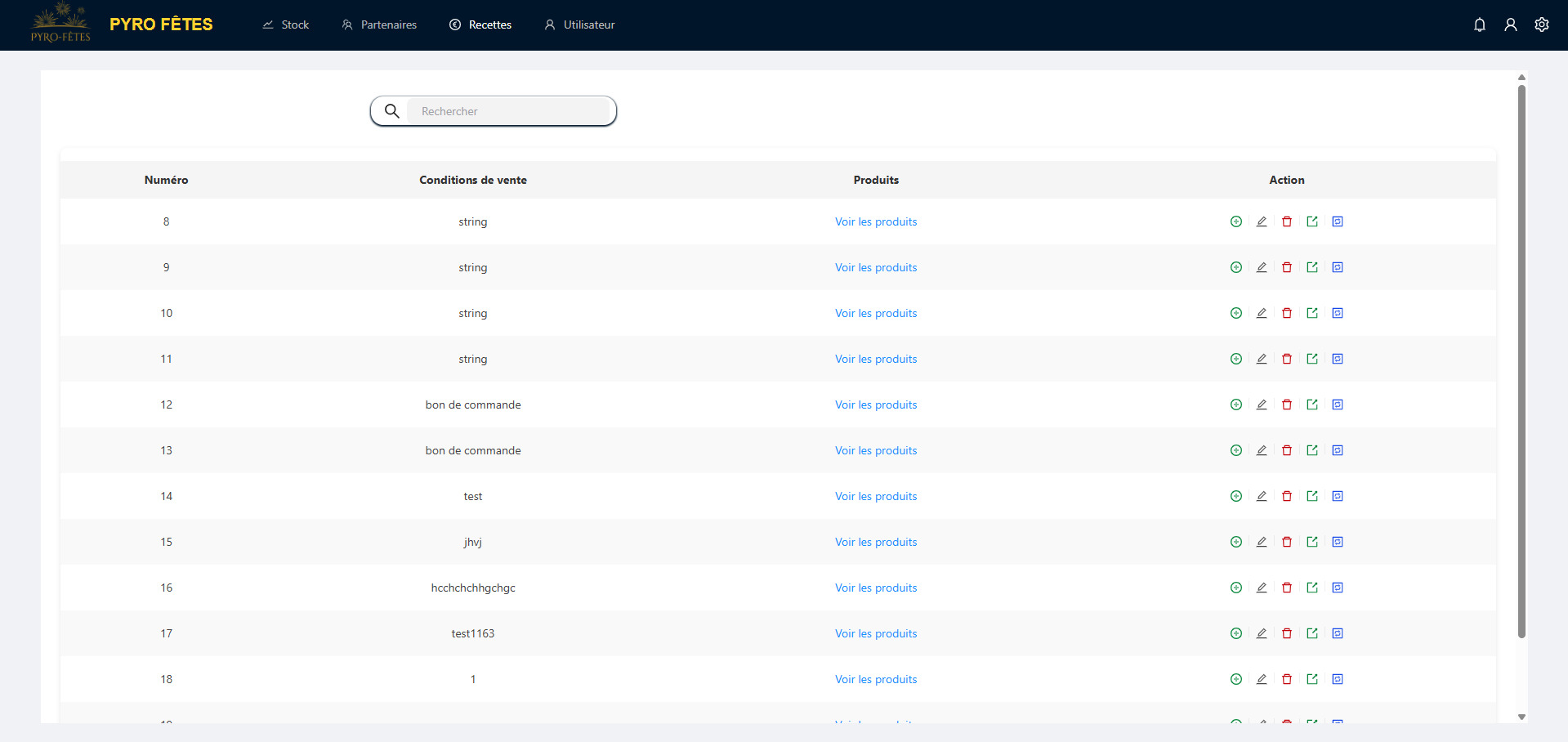Click the Rechercher search field
1568x742 pixels.
(x=511, y=111)
